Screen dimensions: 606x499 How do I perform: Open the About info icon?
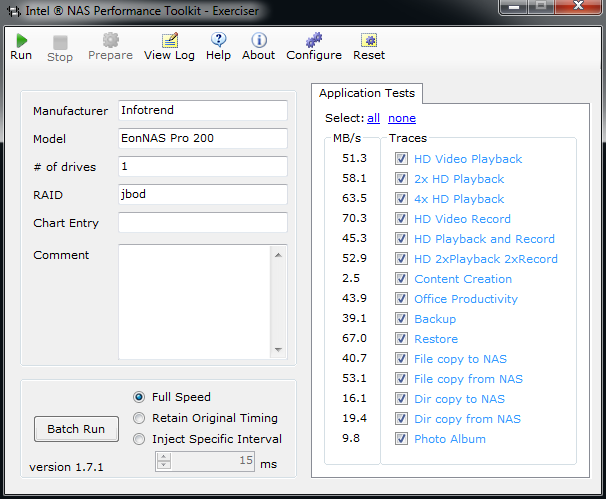[259, 40]
